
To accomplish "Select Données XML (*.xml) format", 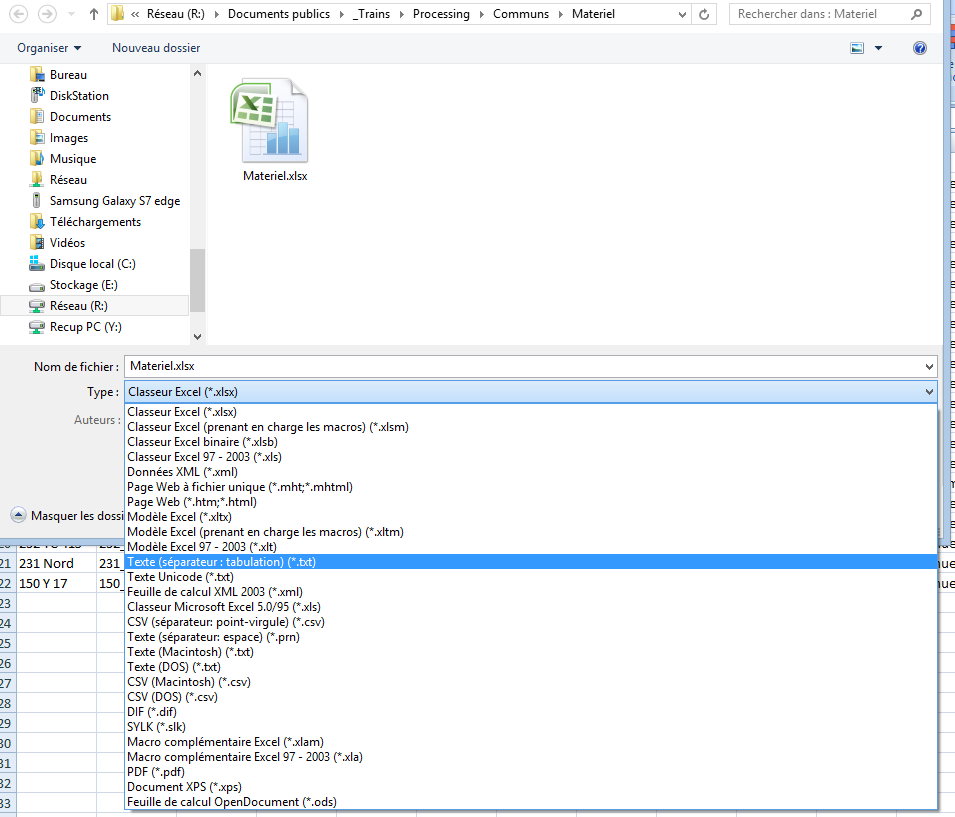I will coord(530,472).
